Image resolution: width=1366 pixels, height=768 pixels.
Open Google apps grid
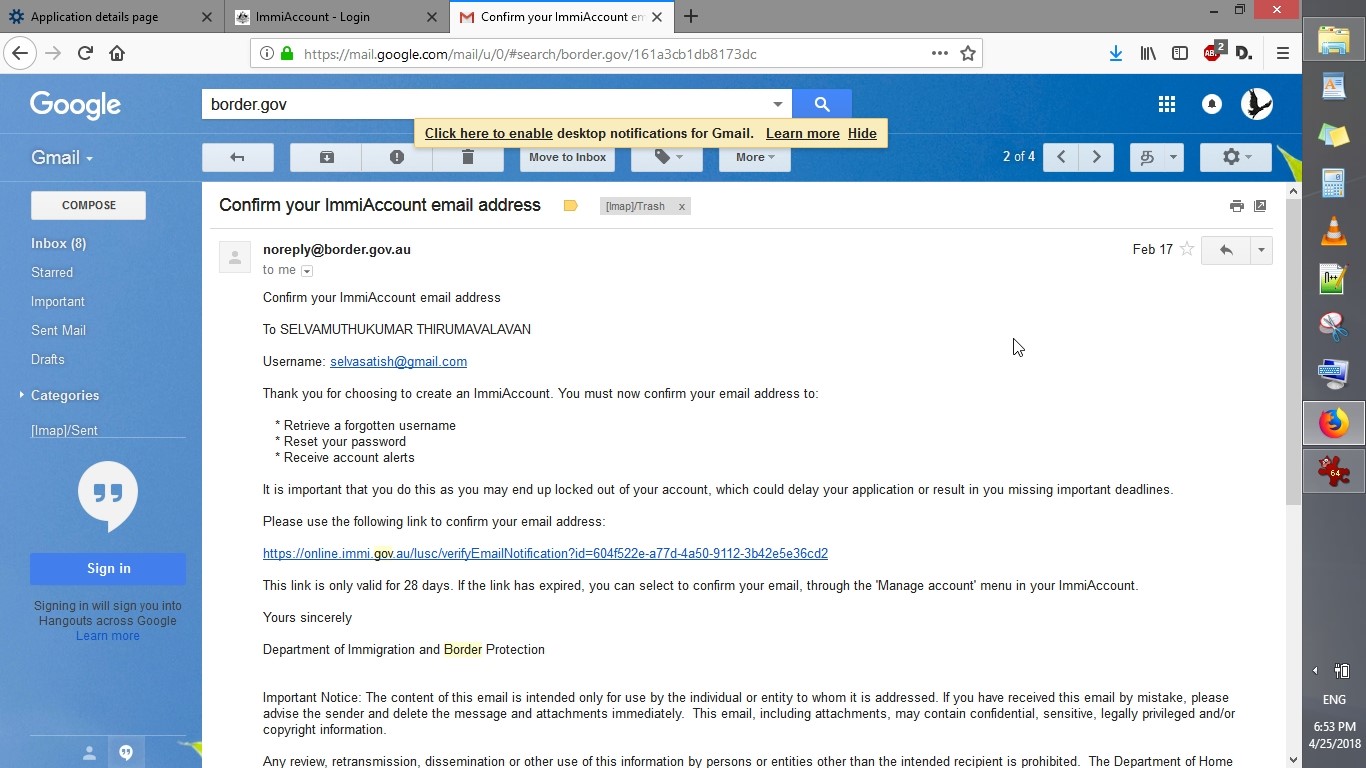point(1166,104)
